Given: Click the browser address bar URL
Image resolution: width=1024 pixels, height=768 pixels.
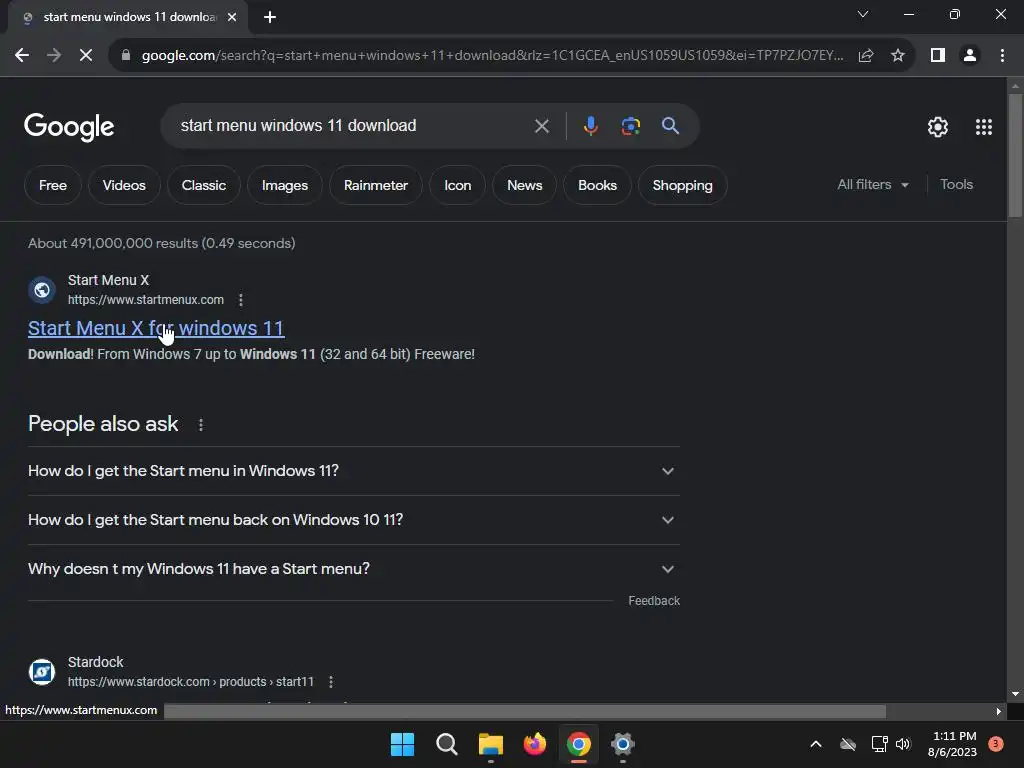Looking at the screenshot, I should (493, 56).
